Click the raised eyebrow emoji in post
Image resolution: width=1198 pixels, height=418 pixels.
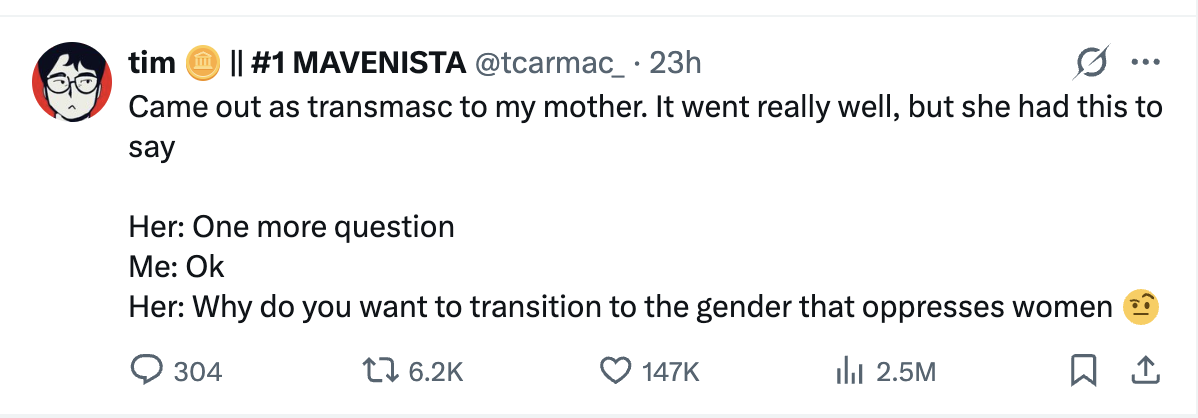(x=1141, y=306)
